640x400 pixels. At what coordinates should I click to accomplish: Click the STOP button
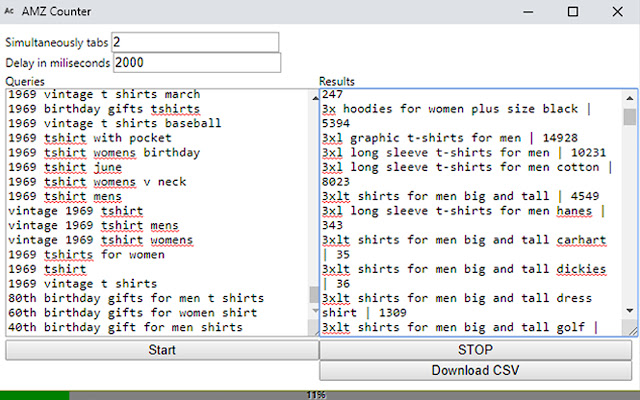click(476, 350)
